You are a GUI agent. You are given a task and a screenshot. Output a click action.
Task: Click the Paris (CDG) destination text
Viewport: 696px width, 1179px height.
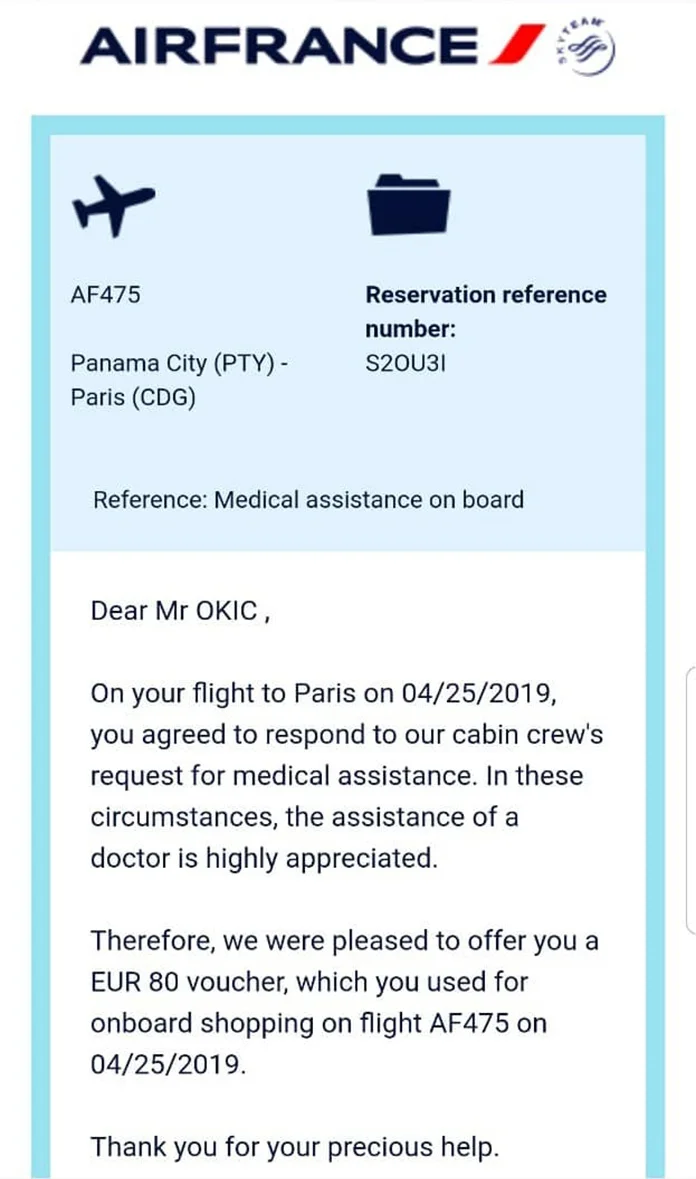pos(133,397)
